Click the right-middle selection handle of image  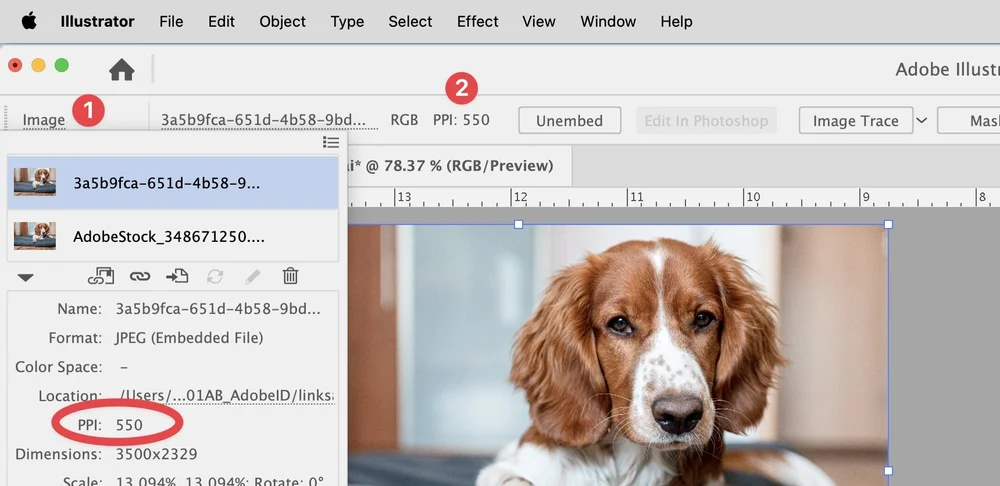pyautogui.click(x=888, y=471)
